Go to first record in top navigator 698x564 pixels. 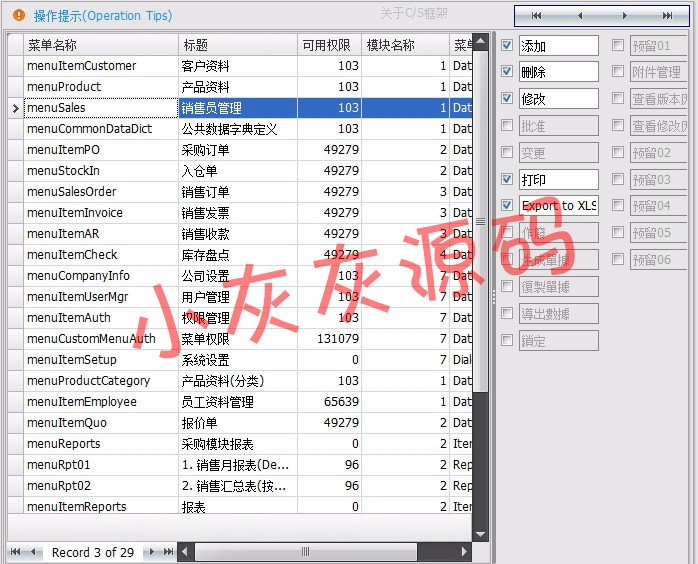tap(536, 16)
